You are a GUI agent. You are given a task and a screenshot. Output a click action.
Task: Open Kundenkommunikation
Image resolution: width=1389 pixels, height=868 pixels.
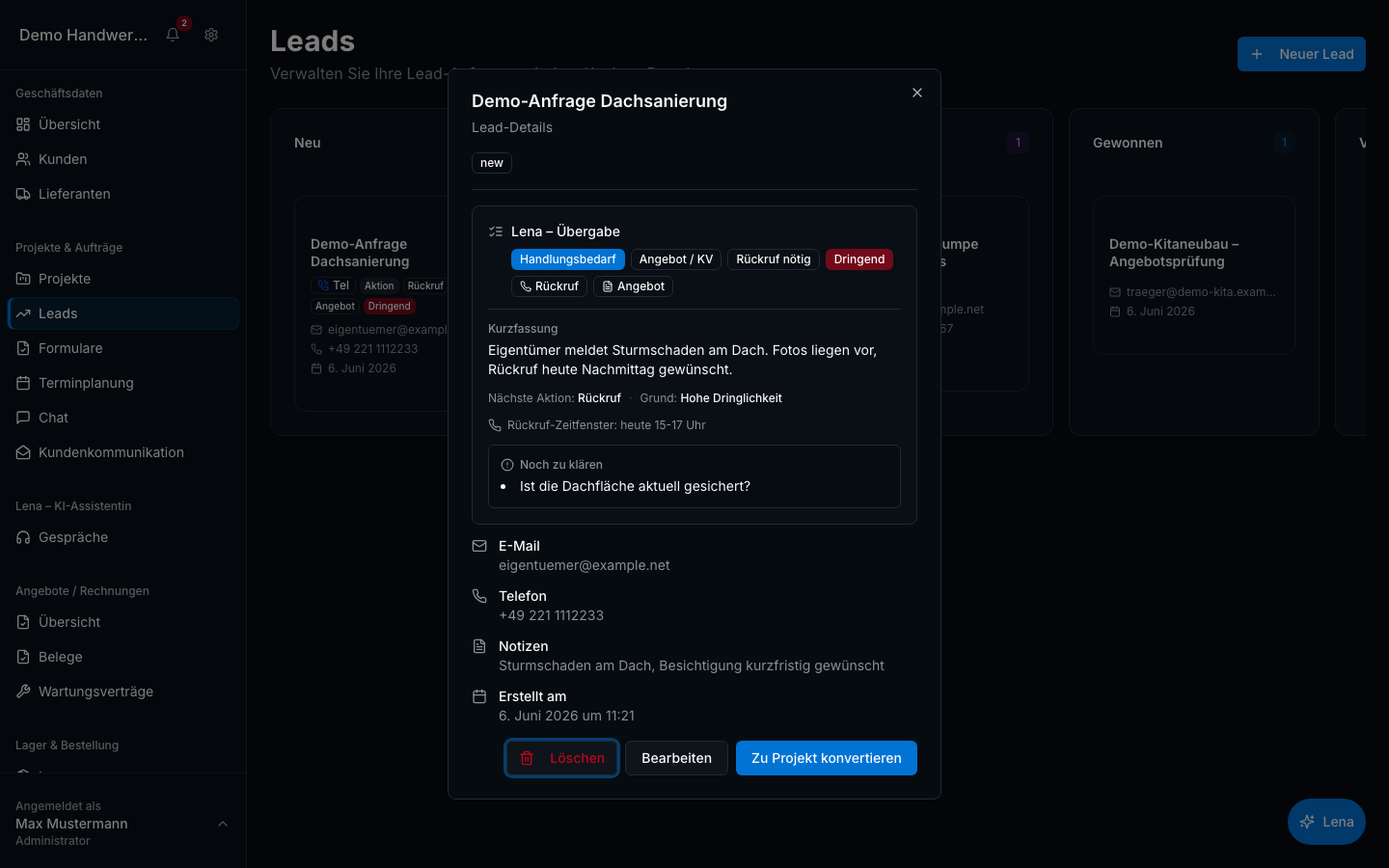tap(123, 452)
